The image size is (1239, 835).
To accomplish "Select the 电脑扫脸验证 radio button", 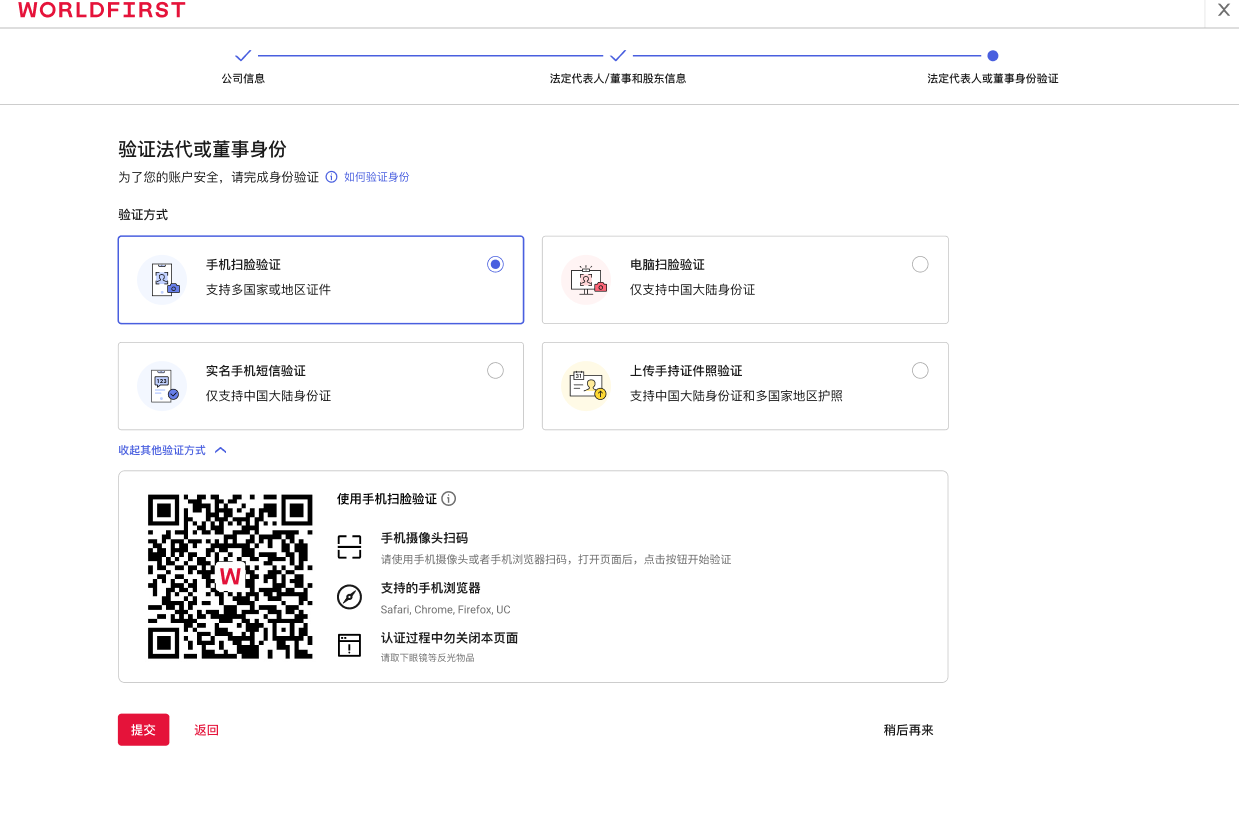I will 920,264.
